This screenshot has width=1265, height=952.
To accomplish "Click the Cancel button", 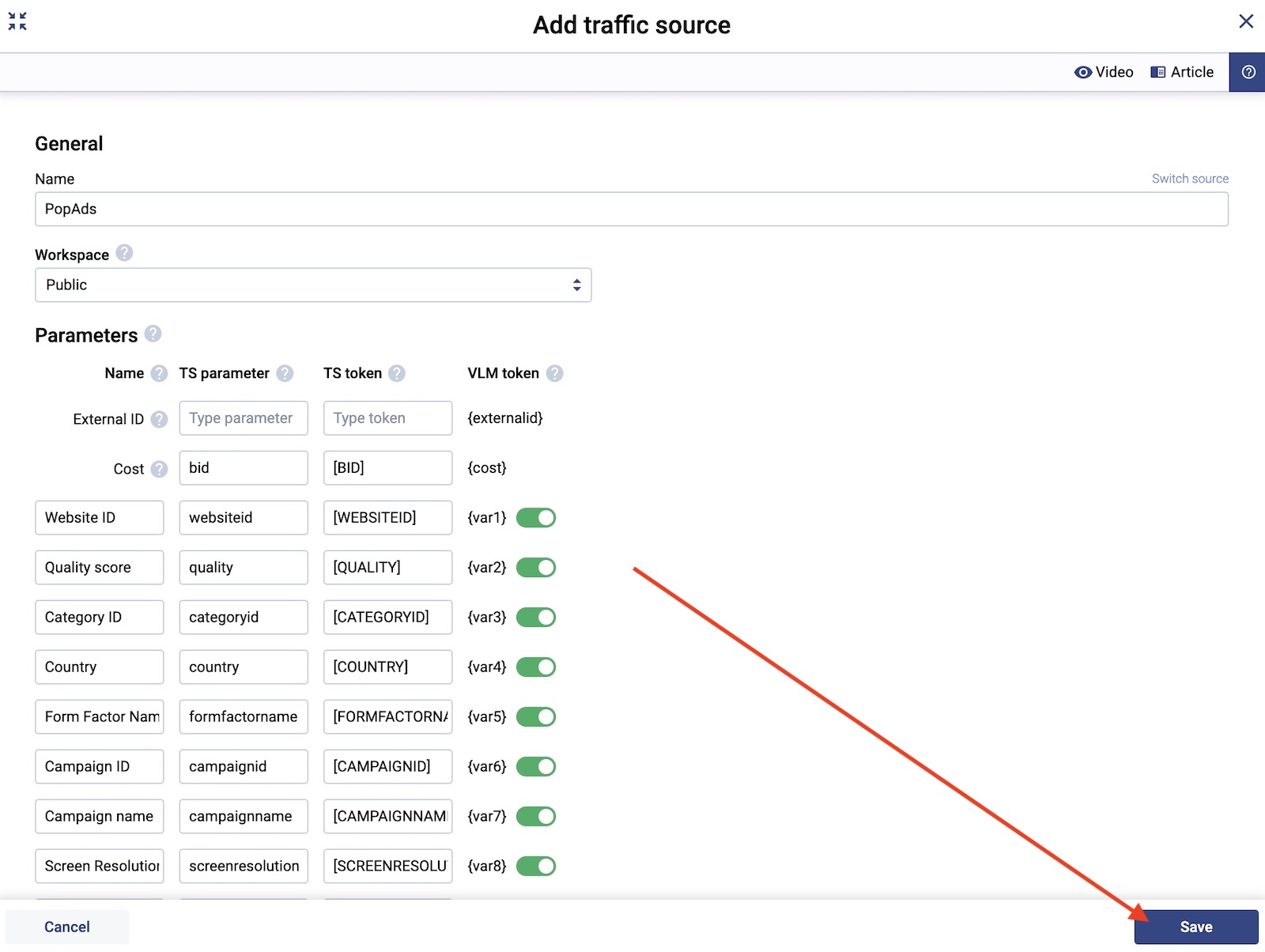I will [x=67, y=927].
